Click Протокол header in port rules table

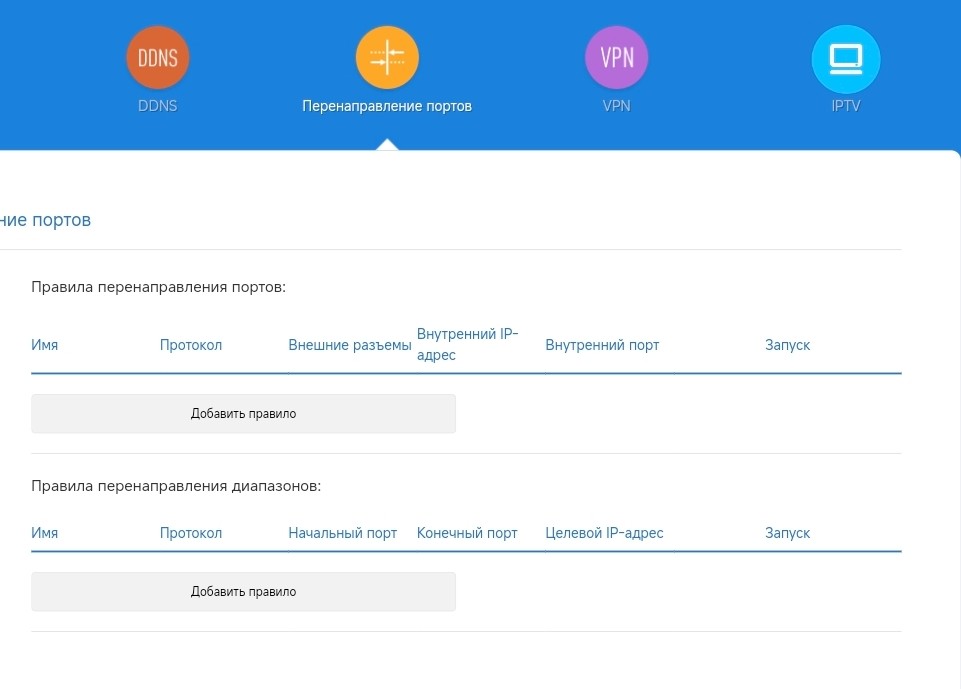point(191,345)
